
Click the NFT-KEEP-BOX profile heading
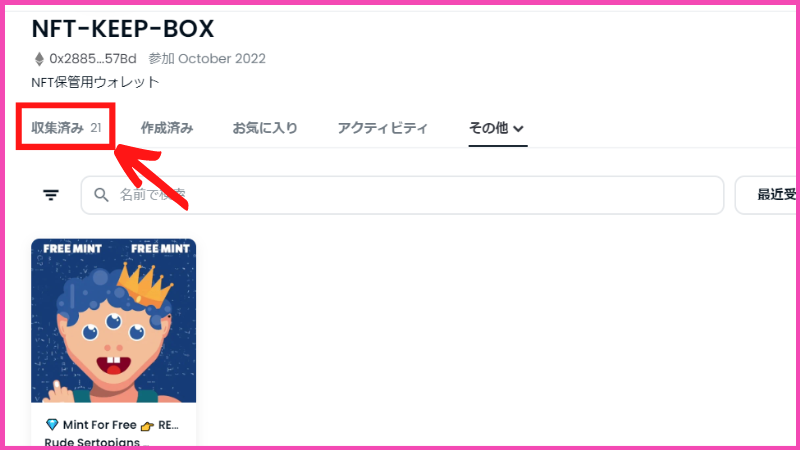click(x=123, y=29)
